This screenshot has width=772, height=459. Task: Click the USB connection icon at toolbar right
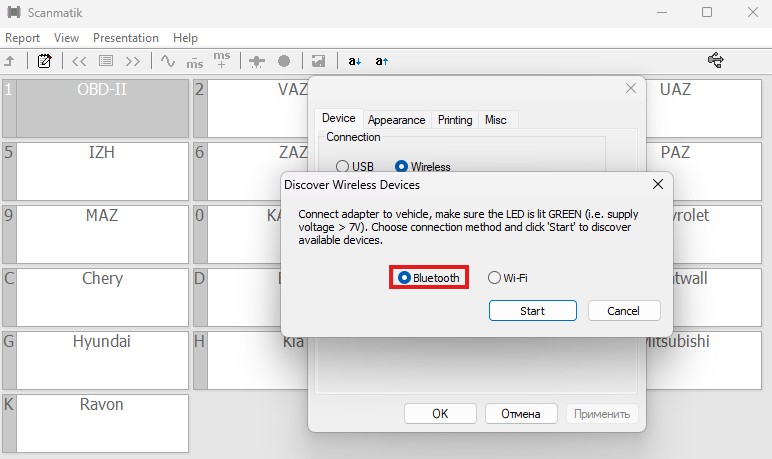click(716, 61)
